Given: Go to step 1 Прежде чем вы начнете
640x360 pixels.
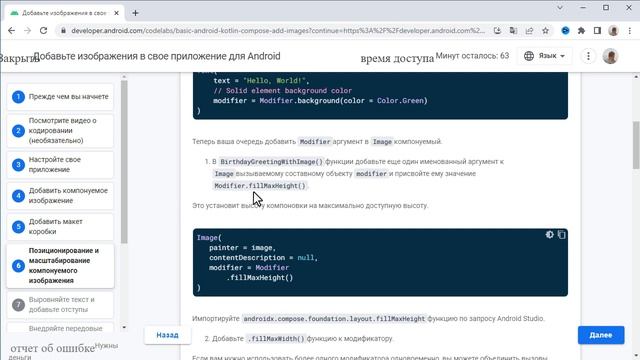Looking at the screenshot, I should [x=60, y=97].
